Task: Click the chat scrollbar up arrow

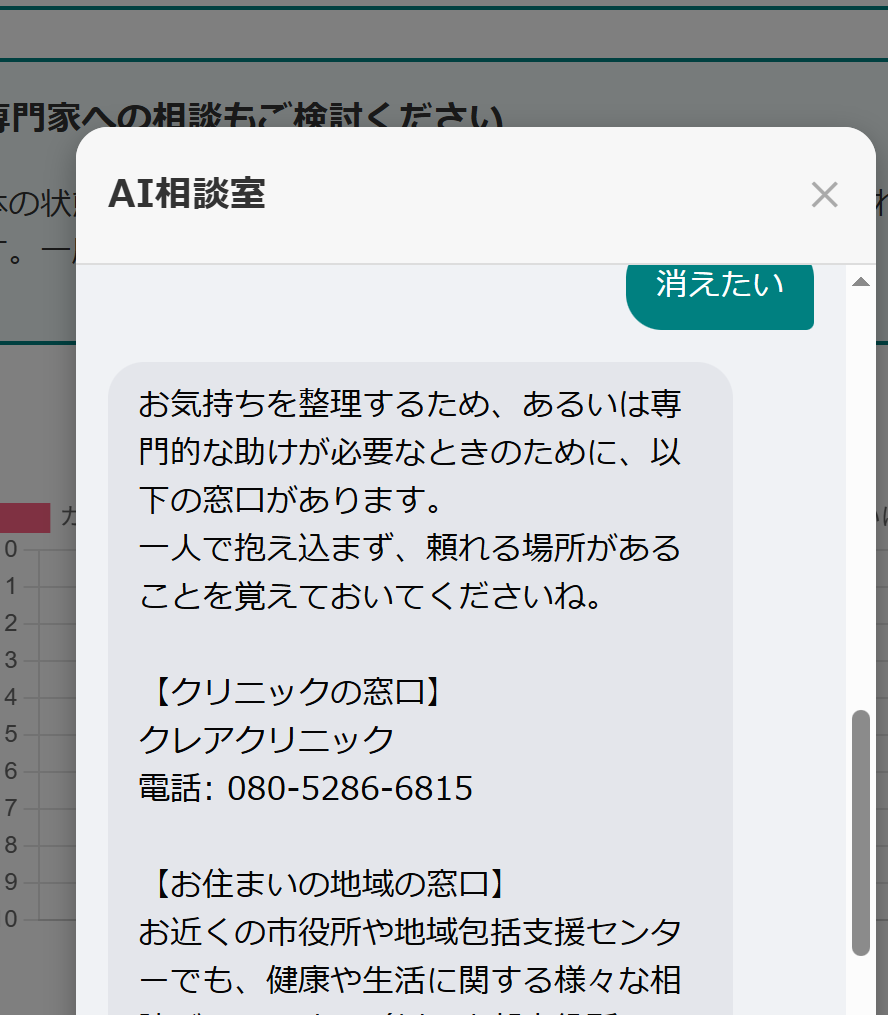Action: (x=860, y=282)
